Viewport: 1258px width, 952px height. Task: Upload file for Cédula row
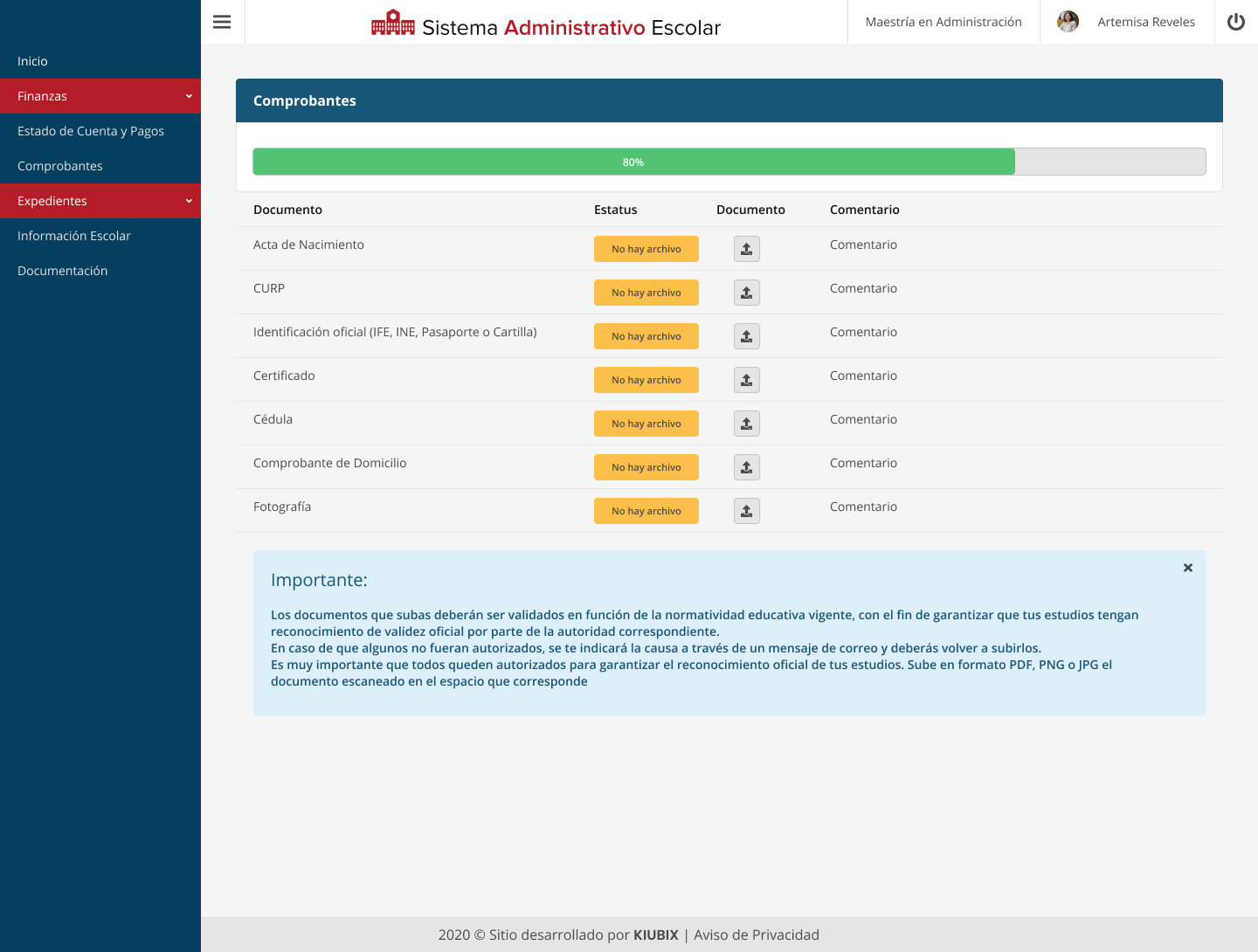pyautogui.click(x=746, y=424)
